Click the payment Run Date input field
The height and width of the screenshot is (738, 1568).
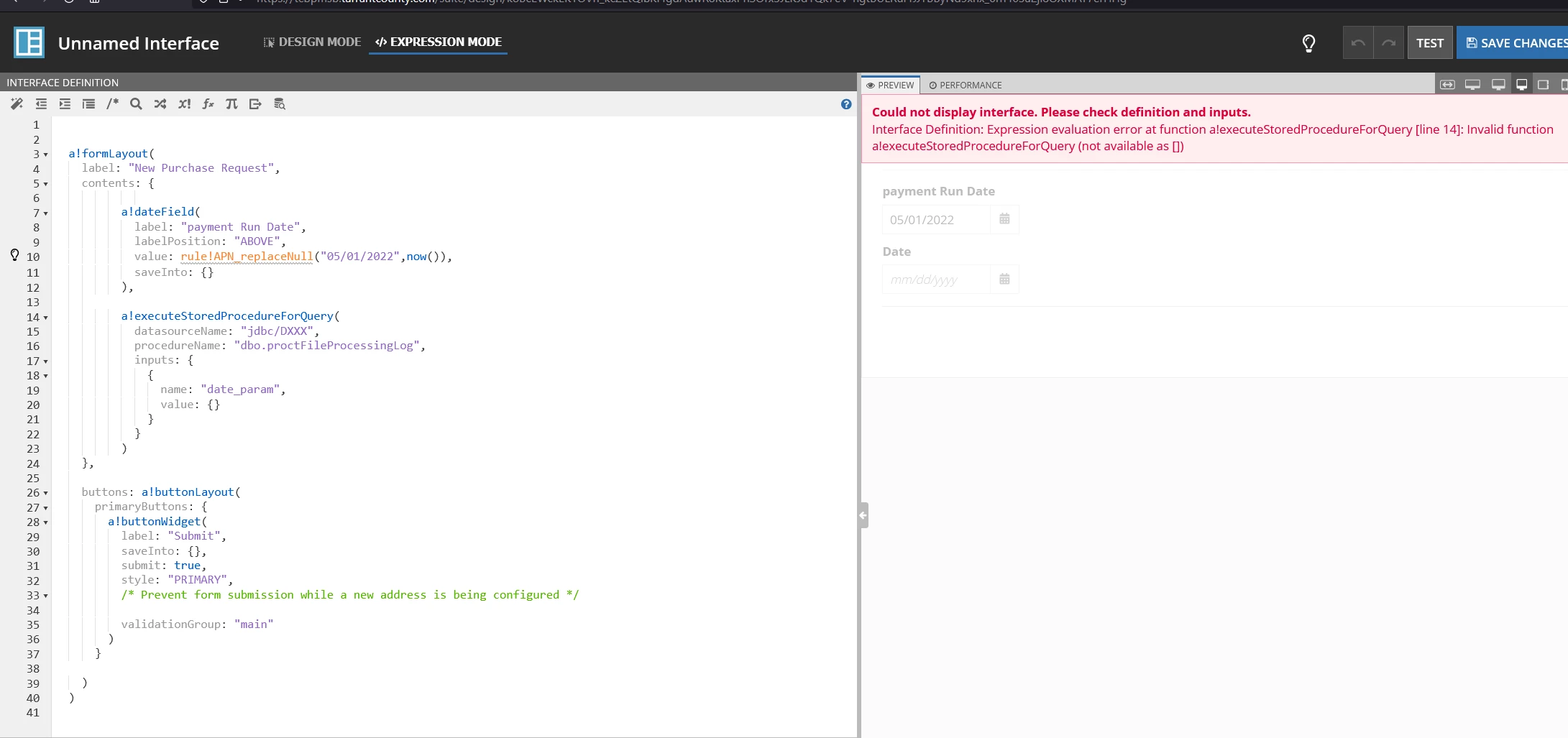click(936, 220)
